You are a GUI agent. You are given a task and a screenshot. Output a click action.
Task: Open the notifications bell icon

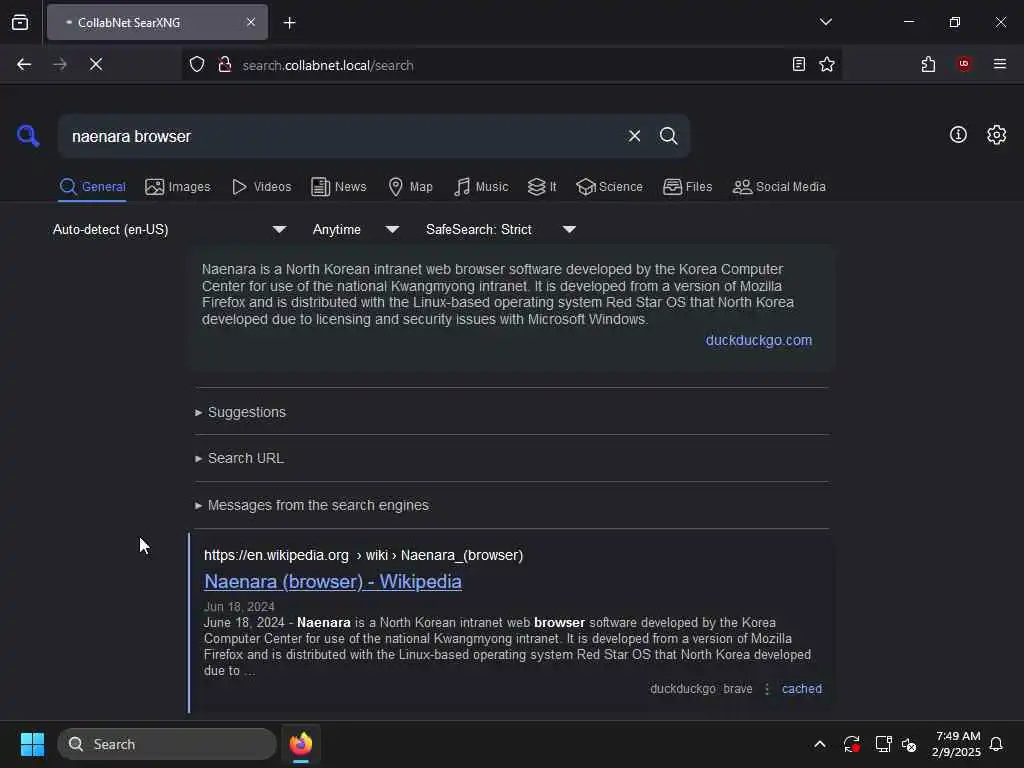click(996, 744)
